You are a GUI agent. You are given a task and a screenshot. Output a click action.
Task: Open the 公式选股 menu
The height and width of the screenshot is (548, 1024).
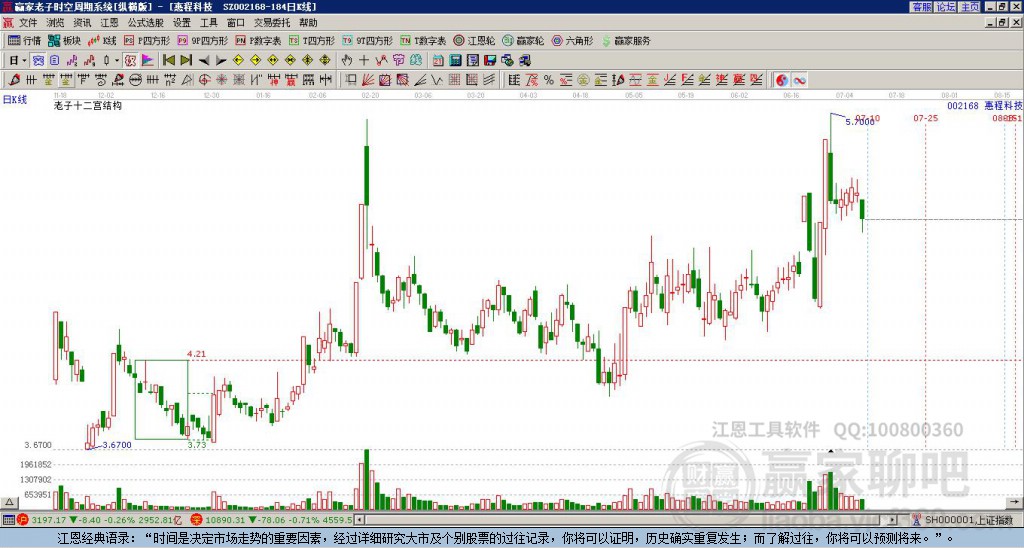point(145,23)
